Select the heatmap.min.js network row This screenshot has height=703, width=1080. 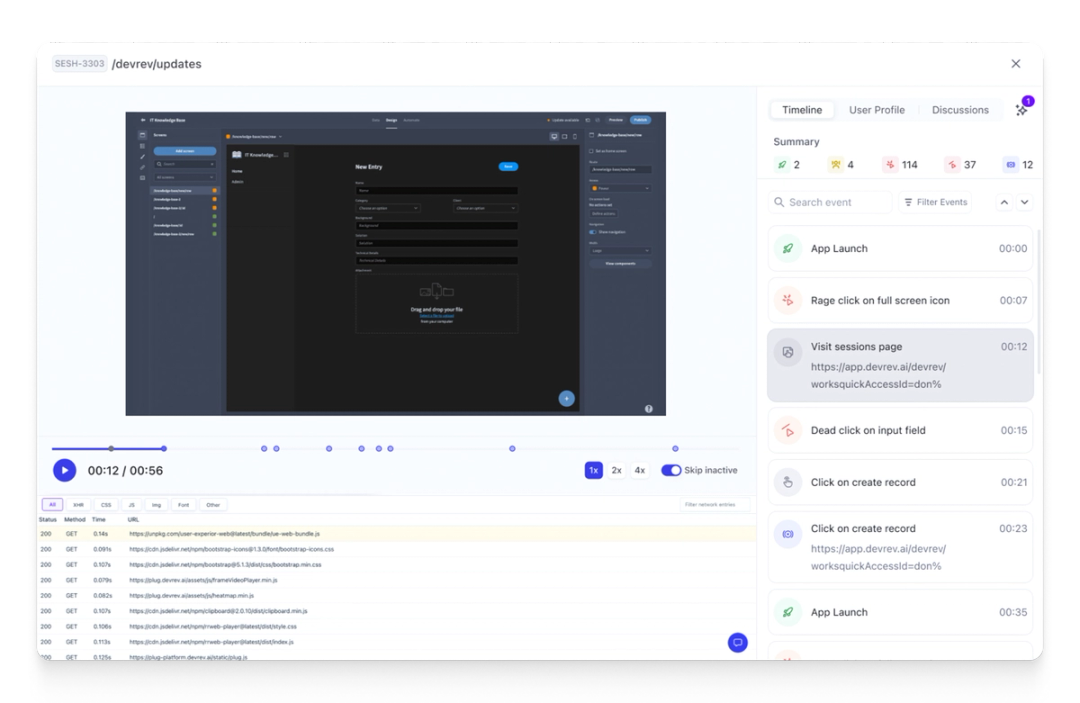click(396, 596)
